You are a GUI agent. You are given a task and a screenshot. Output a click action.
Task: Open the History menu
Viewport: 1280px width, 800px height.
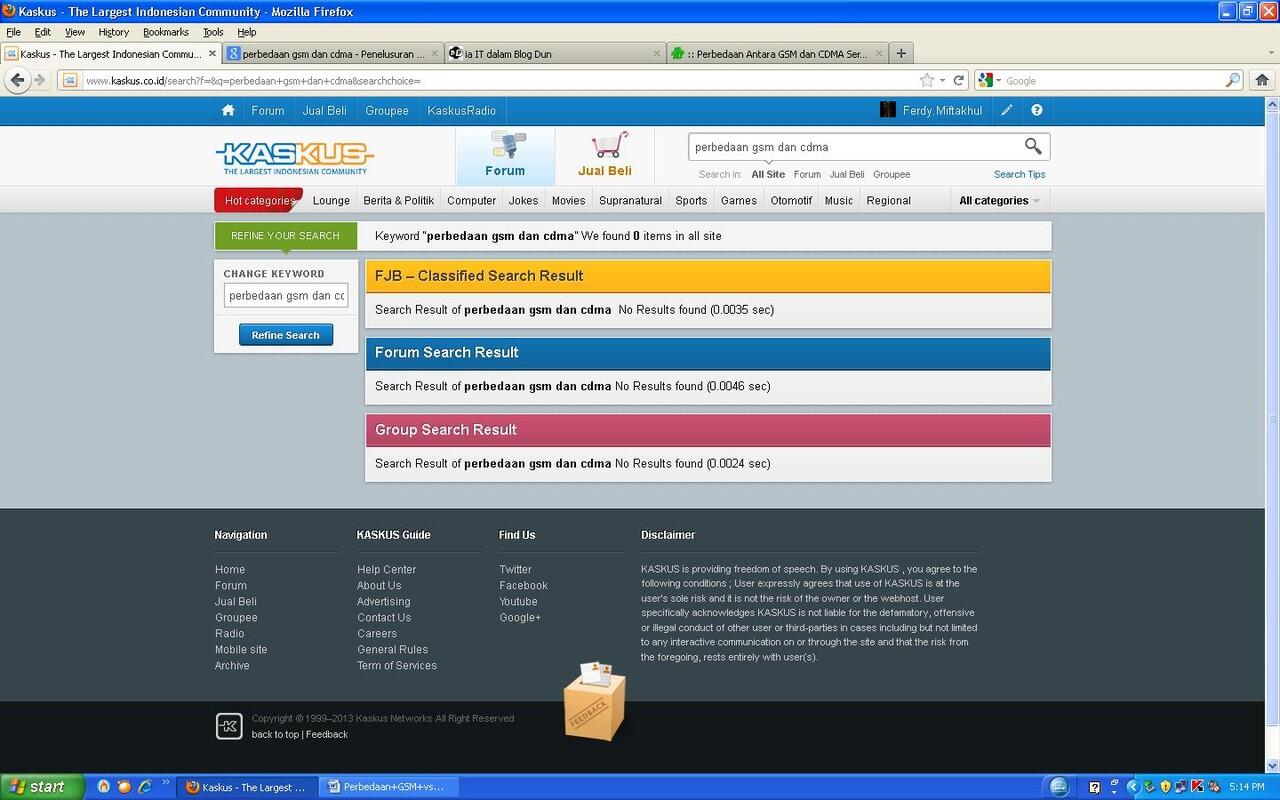click(114, 32)
